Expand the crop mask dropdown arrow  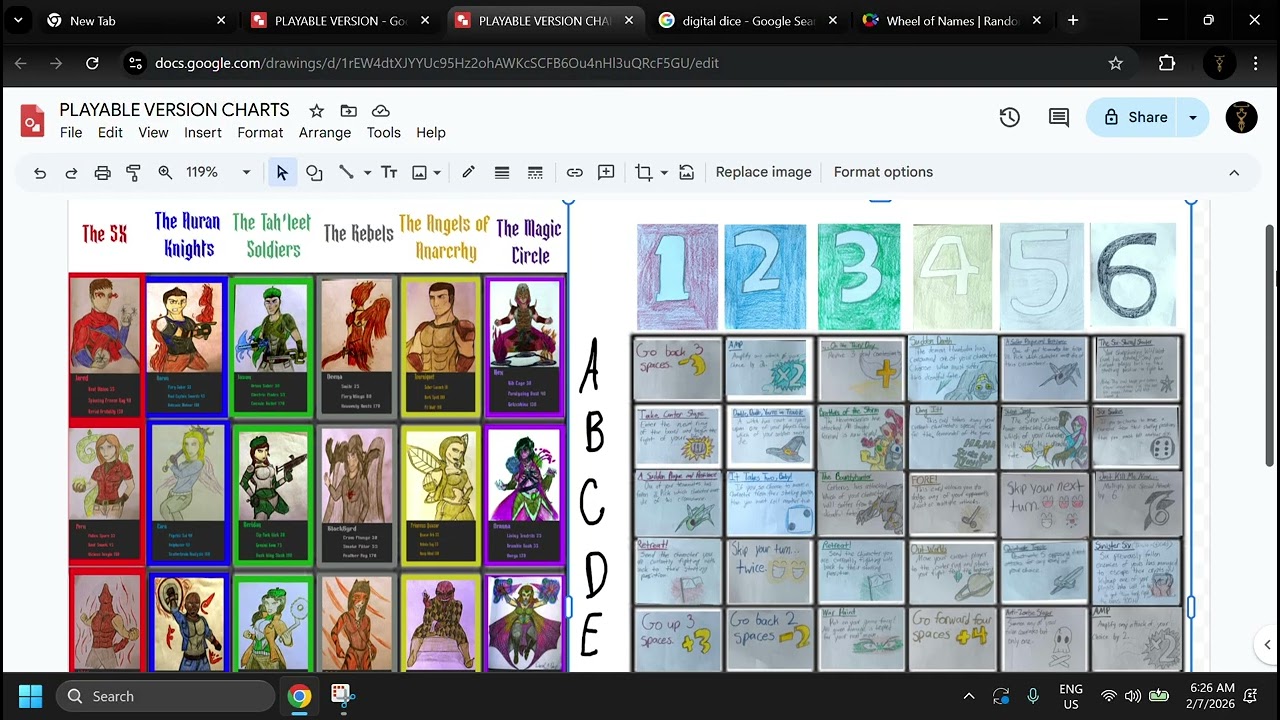point(664,173)
